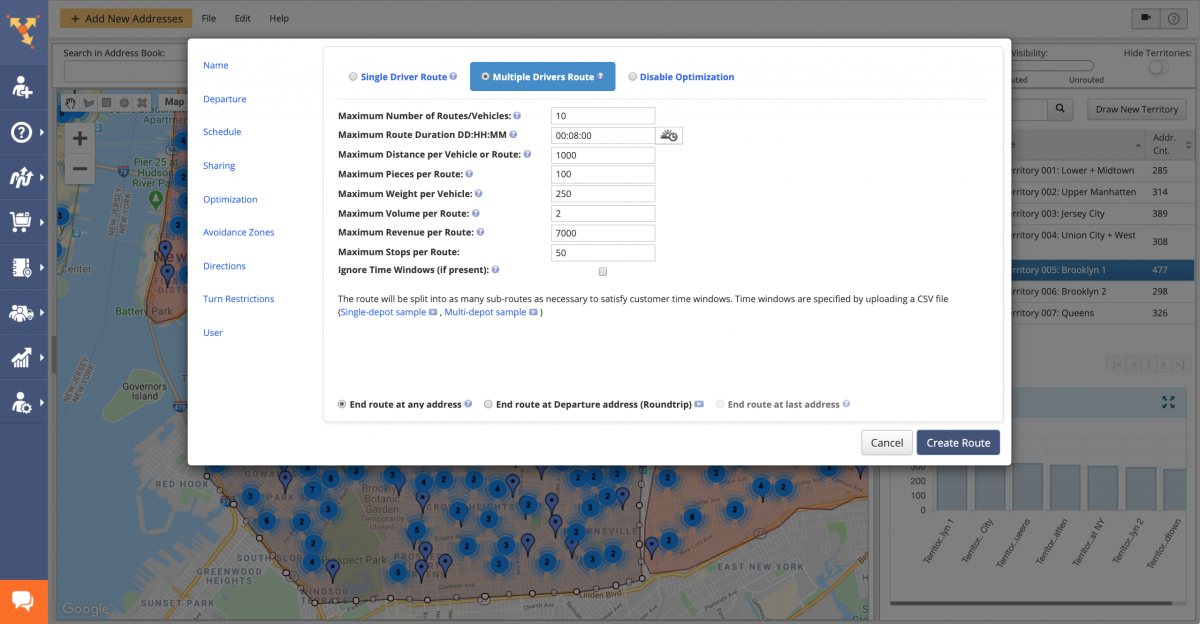The width and height of the screenshot is (1200, 624).
Task: Expand the chart panel fullscreen icon
Action: pos(1168,402)
